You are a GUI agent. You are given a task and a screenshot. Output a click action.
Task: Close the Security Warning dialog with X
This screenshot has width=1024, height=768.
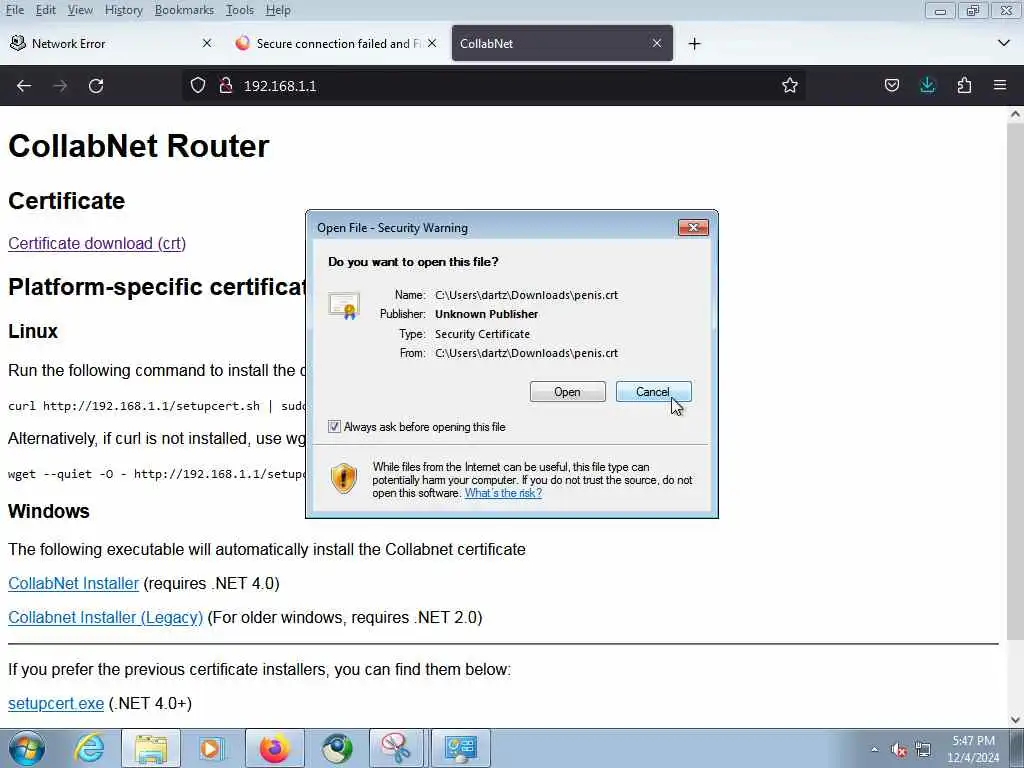click(693, 227)
